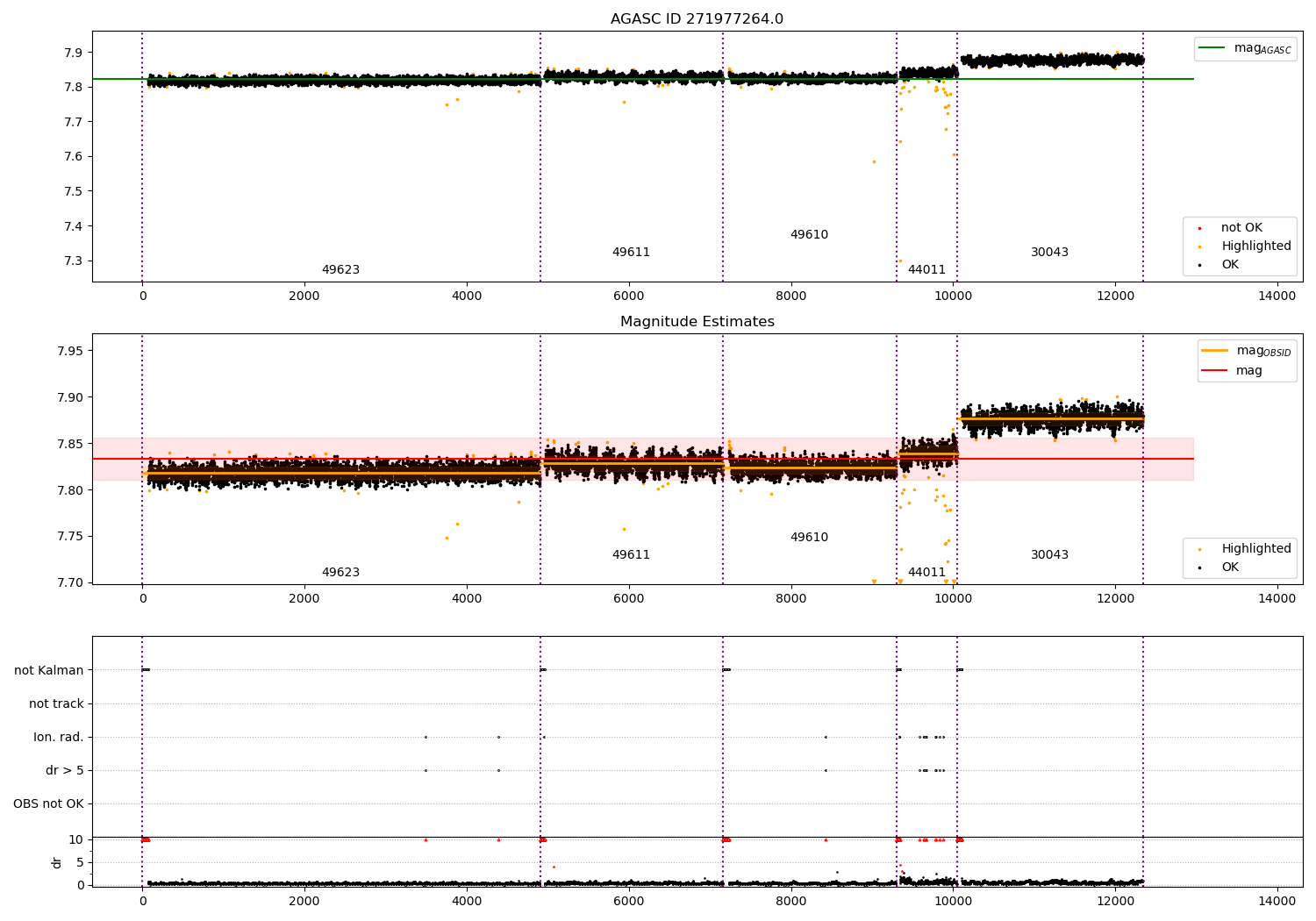Image resolution: width=1316 pixels, height=921 pixels.
Task: Click obsid label 49610 in top plot
Action: point(809,235)
